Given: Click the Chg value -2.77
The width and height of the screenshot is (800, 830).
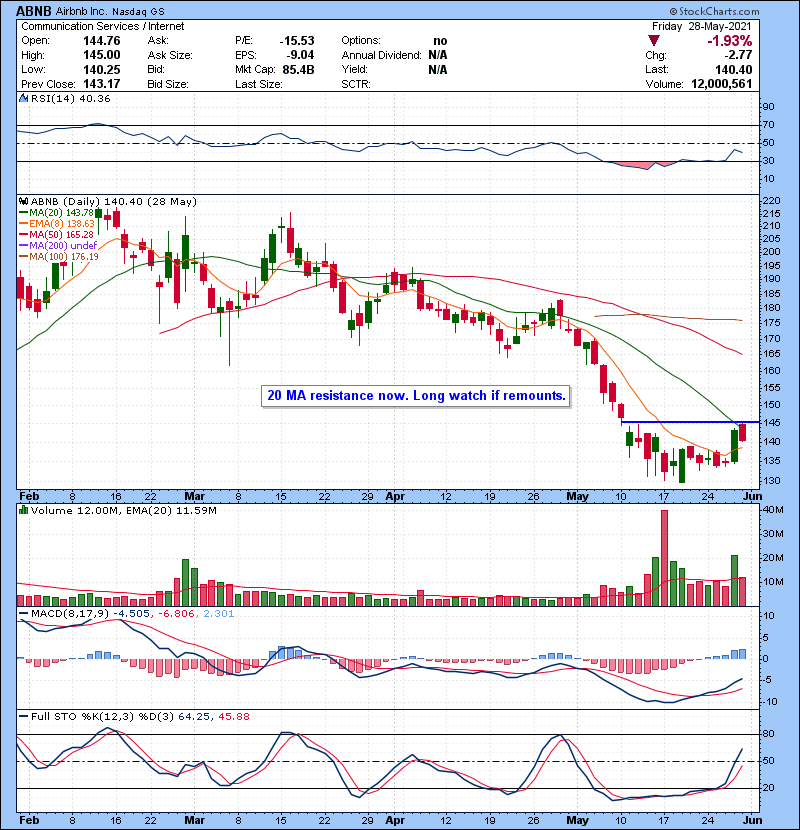Looking at the screenshot, I should coord(739,55).
